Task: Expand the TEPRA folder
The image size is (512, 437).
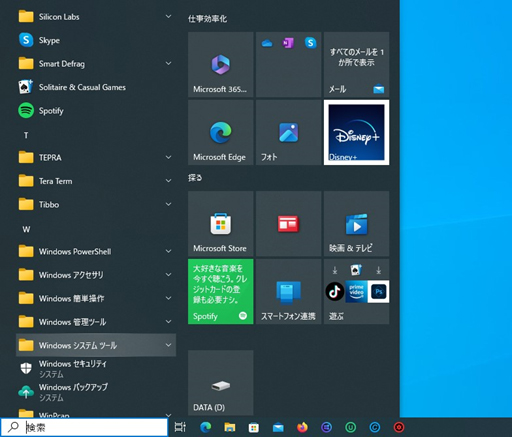Action: click(x=169, y=157)
